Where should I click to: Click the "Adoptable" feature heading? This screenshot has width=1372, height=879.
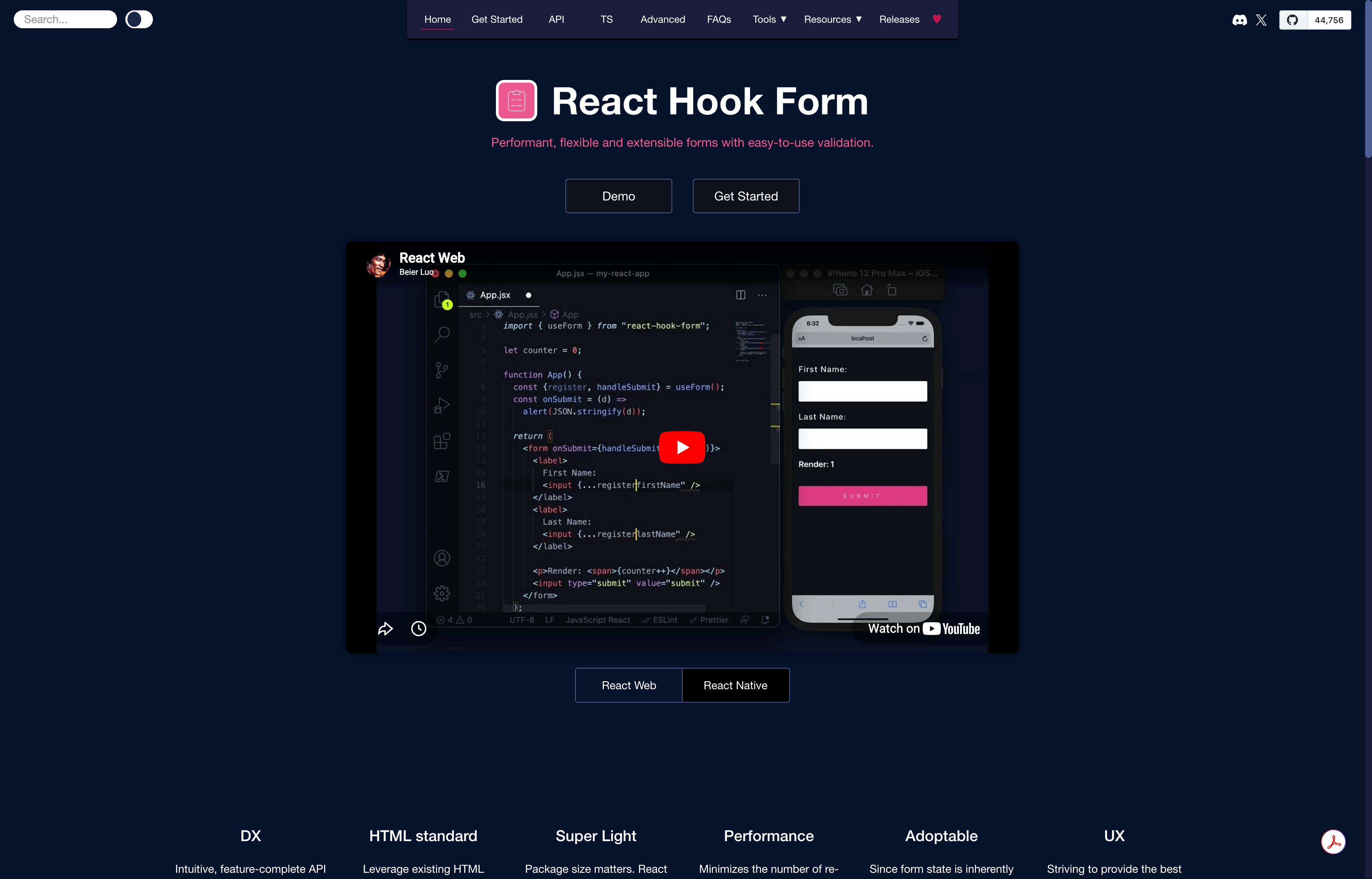pyautogui.click(x=941, y=836)
